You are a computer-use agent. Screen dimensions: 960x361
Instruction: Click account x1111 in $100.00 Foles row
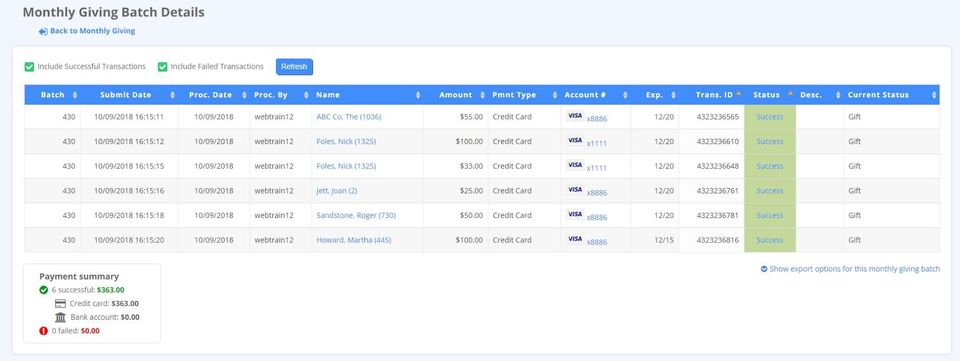click(597, 144)
